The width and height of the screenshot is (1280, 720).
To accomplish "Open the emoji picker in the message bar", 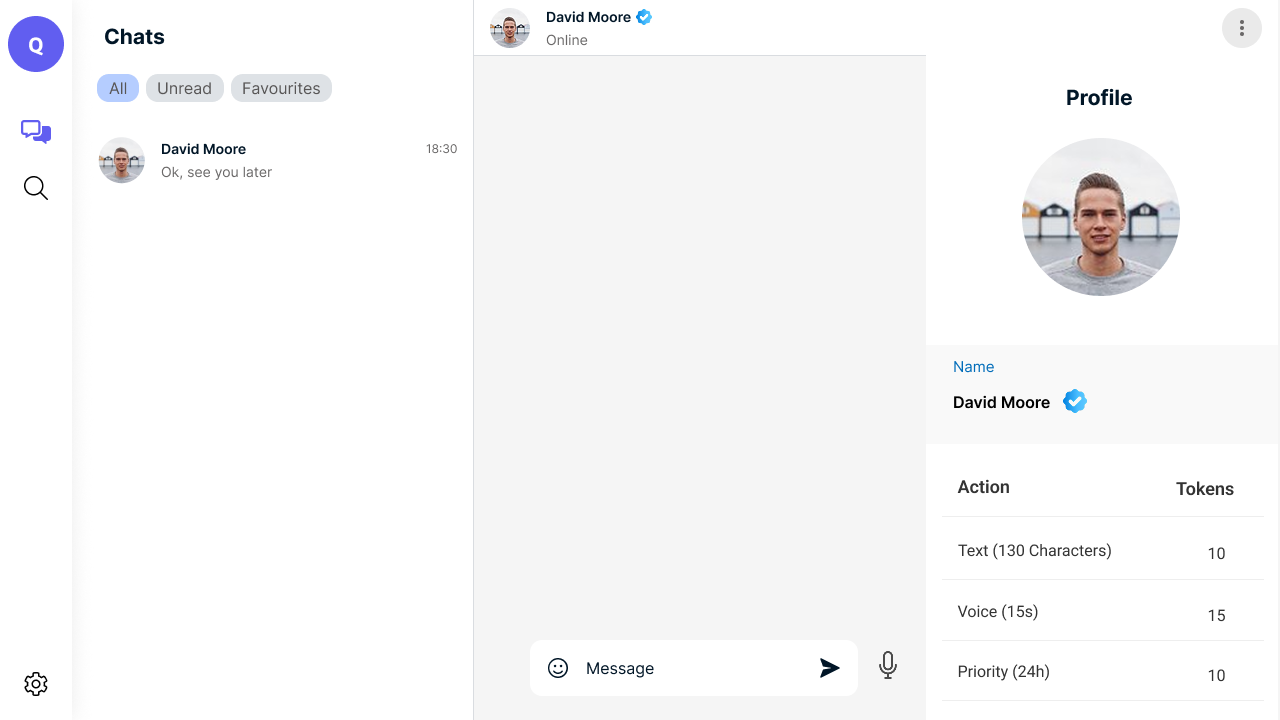I will 557,667.
